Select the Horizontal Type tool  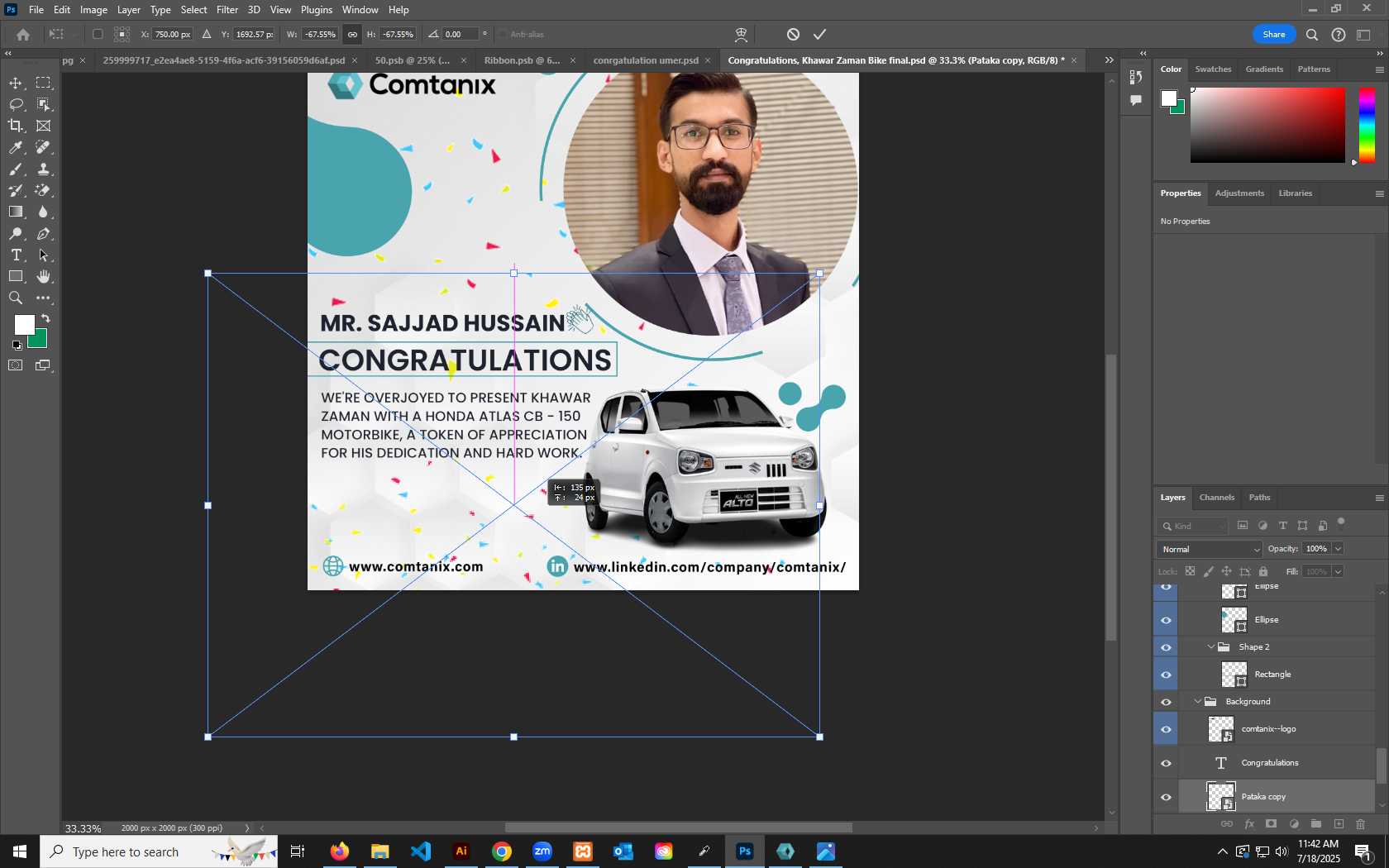coord(16,255)
